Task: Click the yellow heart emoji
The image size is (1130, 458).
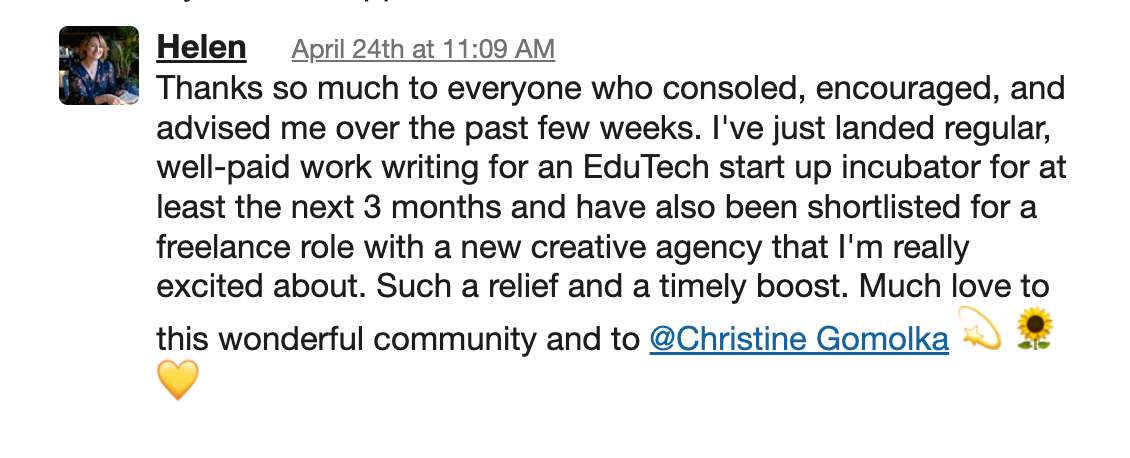Action: click(177, 380)
